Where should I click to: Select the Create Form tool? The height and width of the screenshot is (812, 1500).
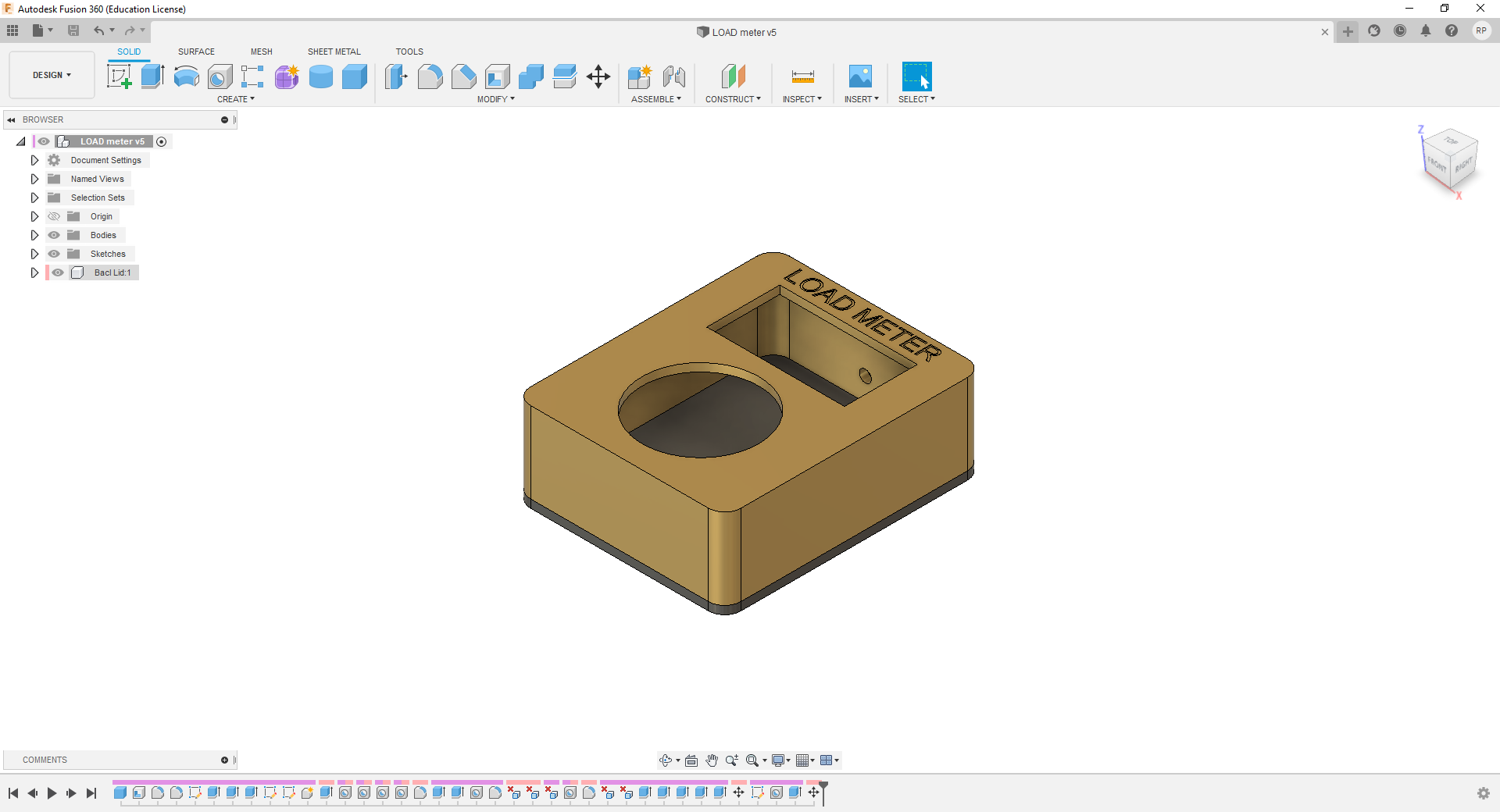coord(287,77)
